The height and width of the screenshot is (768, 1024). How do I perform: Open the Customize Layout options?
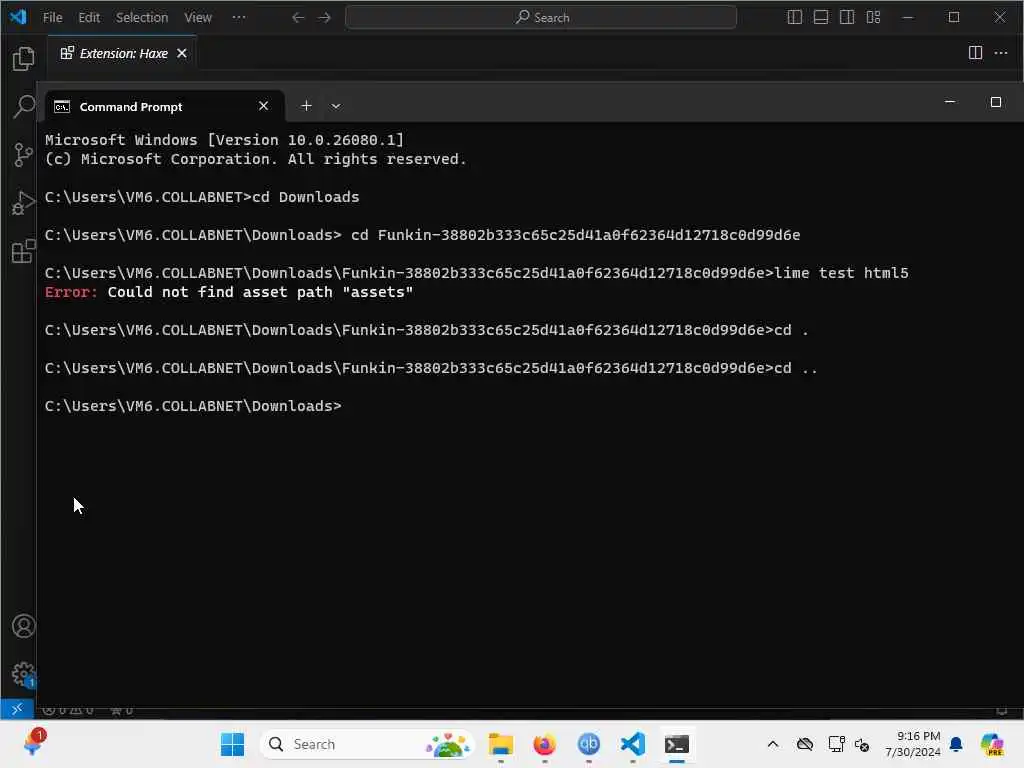(x=874, y=18)
